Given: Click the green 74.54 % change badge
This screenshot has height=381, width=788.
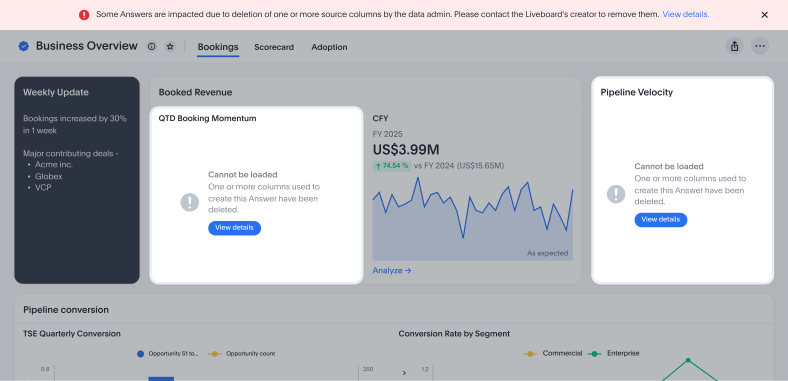Looking at the screenshot, I should click(x=392, y=166).
